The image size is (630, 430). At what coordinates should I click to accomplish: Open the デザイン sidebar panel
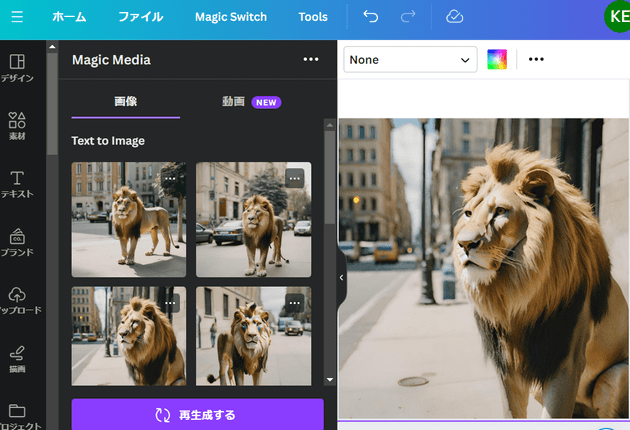pos(18,68)
